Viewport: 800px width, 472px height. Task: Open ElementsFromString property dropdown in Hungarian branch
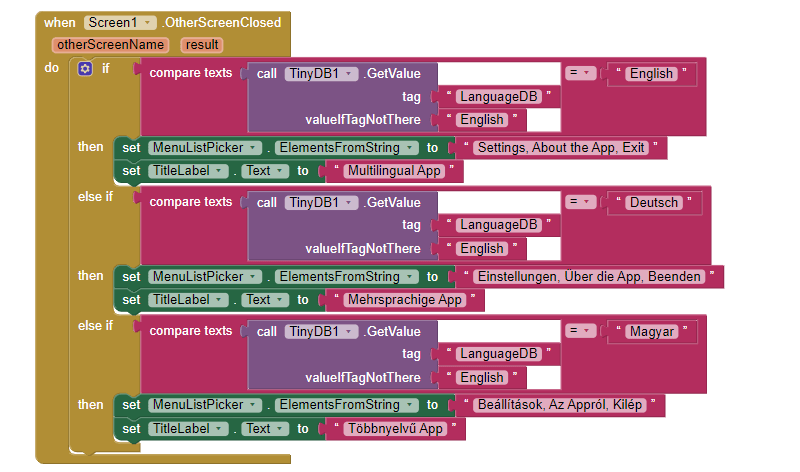pyautogui.click(x=346, y=405)
